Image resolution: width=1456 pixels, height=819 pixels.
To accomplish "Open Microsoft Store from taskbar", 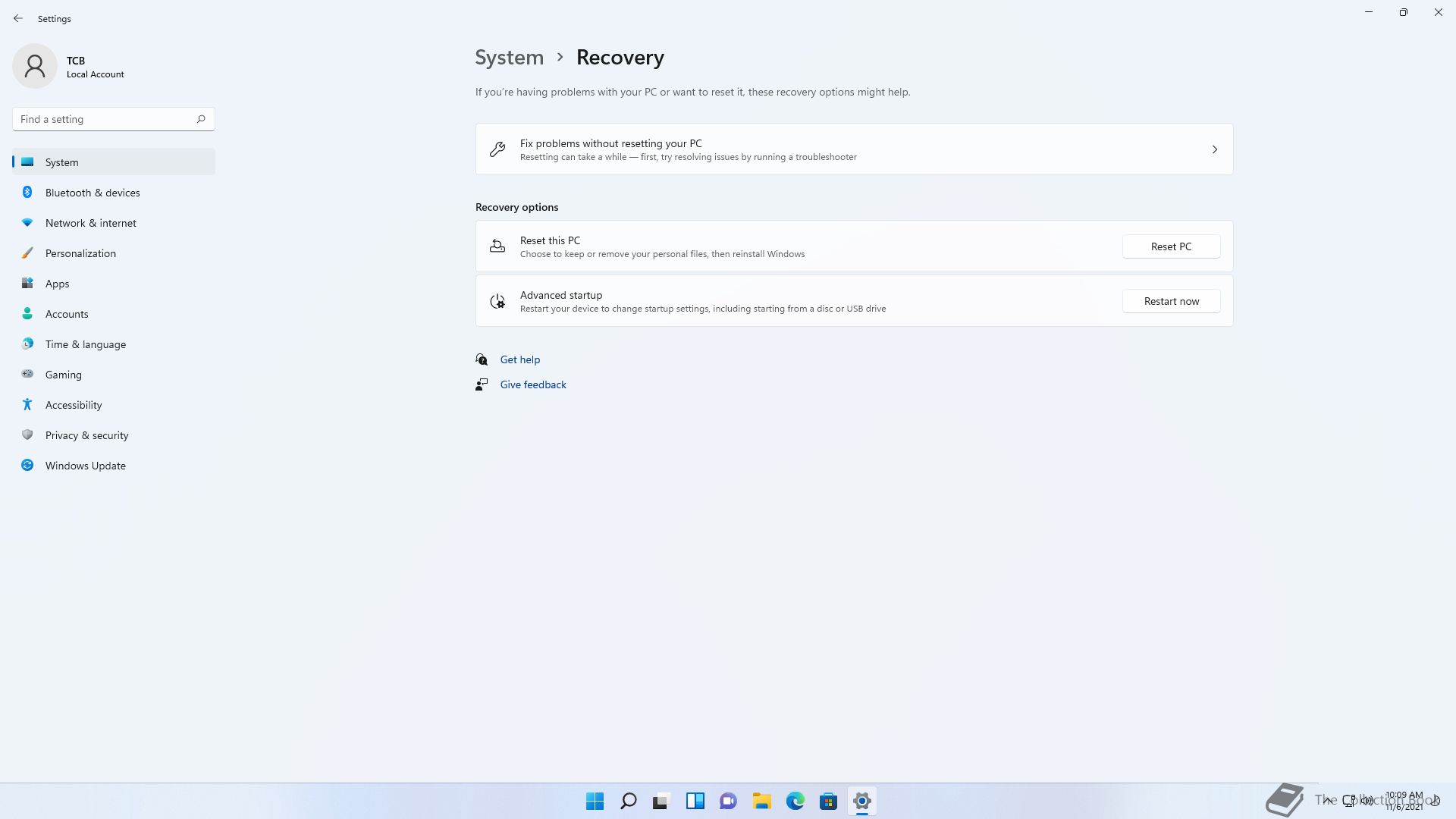I will tap(828, 801).
